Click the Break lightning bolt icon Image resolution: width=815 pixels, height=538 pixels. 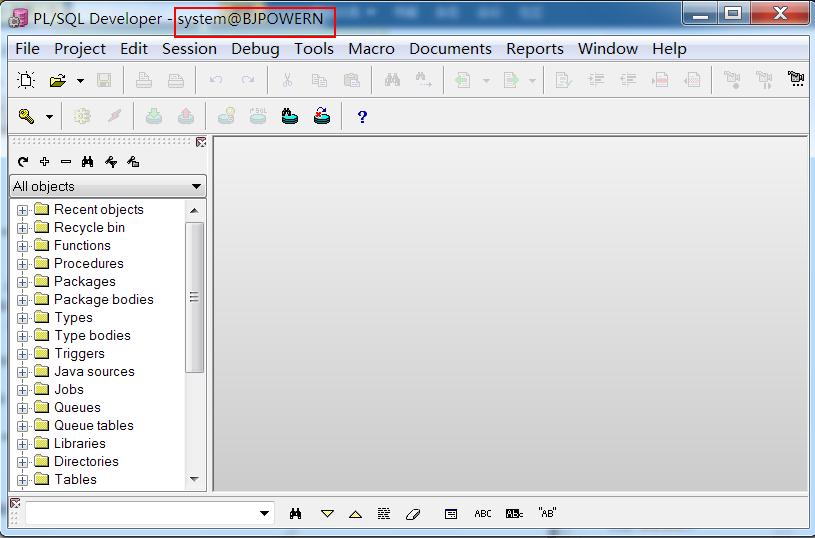[114, 116]
